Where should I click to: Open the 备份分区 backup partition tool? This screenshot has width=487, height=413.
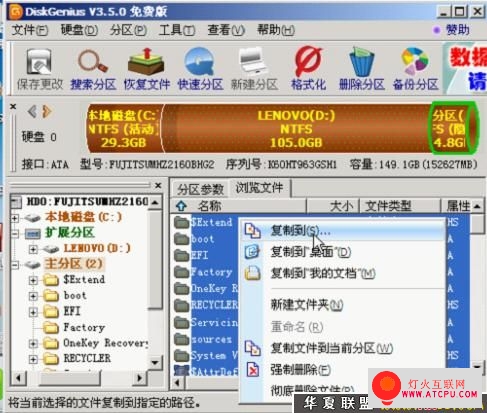415,69
